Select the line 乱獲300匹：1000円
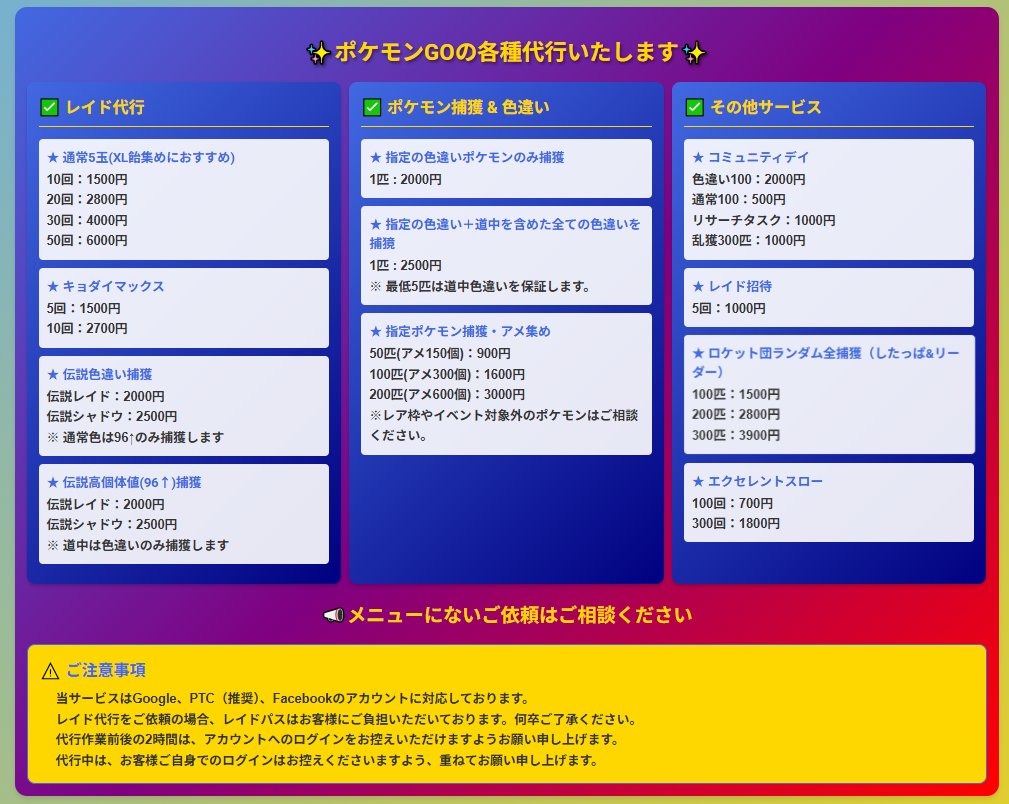Viewport: 1009px width, 804px height. coord(748,240)
